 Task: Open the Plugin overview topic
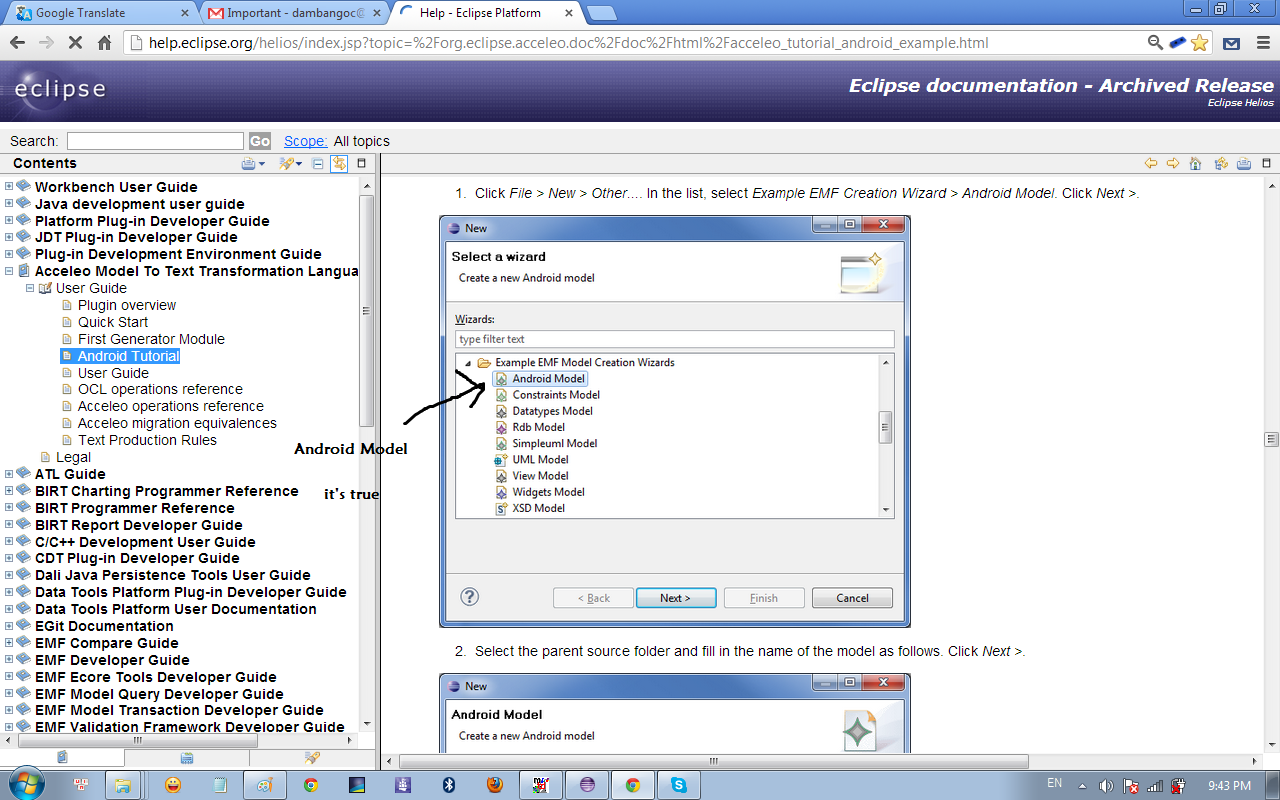127,305
